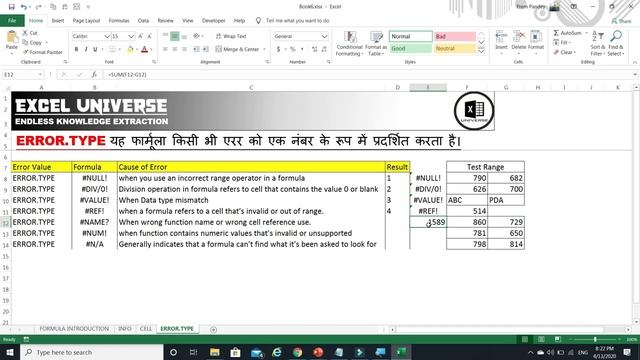This screenshot has height=360, width=640.
Task: Adjust the zoom slider handle
Action: (x=595, y=339)
